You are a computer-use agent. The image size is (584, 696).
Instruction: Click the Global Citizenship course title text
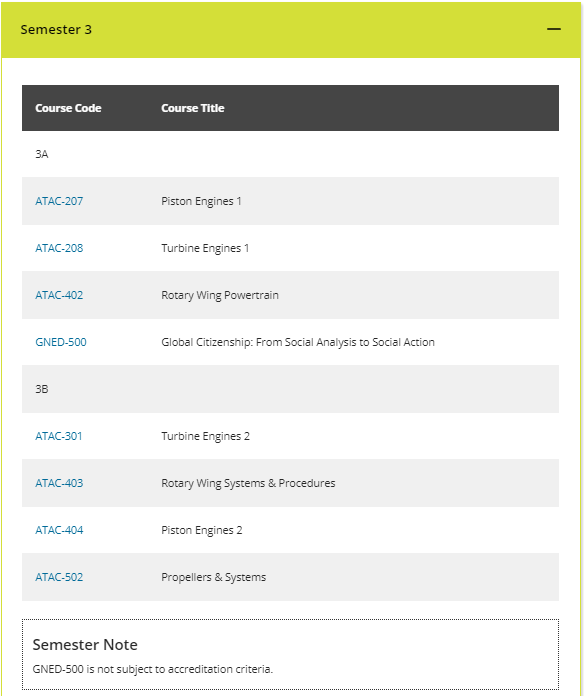click(298, 342)
